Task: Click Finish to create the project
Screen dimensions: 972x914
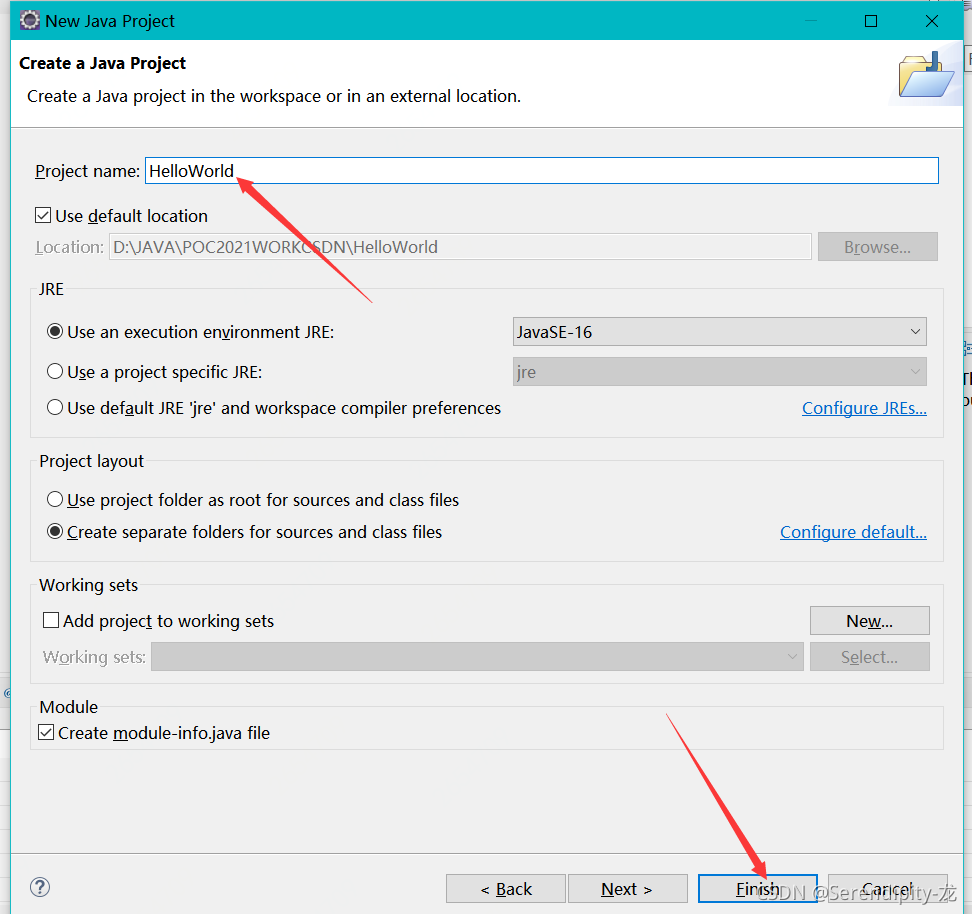Action: coord(758,889)
